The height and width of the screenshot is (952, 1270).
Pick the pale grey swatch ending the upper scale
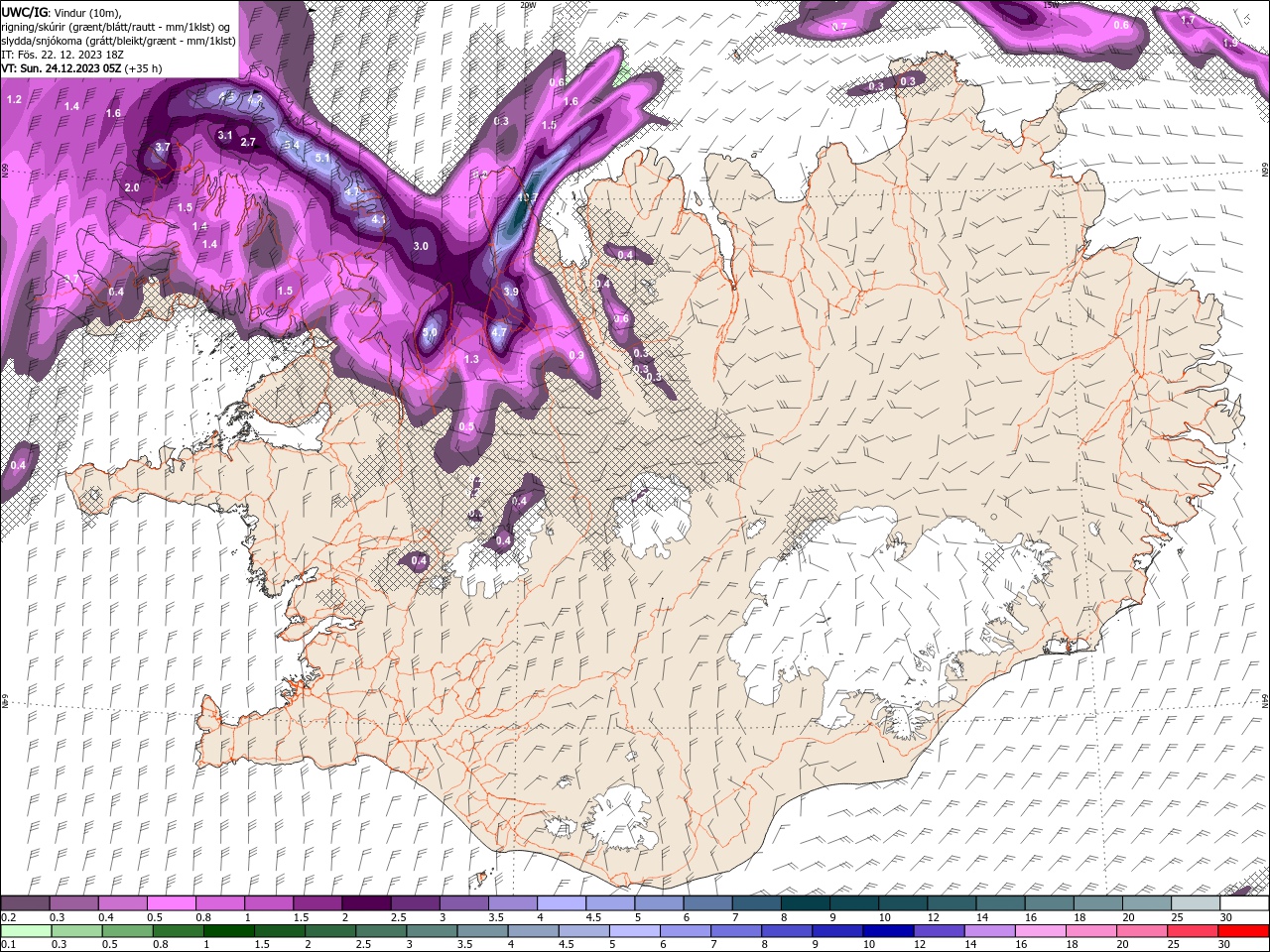1195,903
